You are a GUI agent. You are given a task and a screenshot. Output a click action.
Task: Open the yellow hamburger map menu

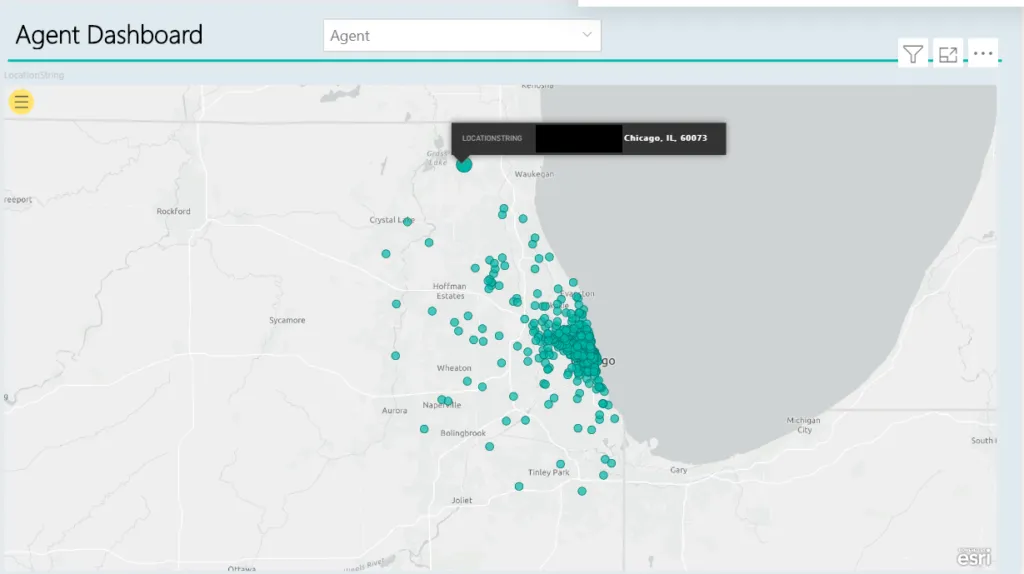pos(21,102)
